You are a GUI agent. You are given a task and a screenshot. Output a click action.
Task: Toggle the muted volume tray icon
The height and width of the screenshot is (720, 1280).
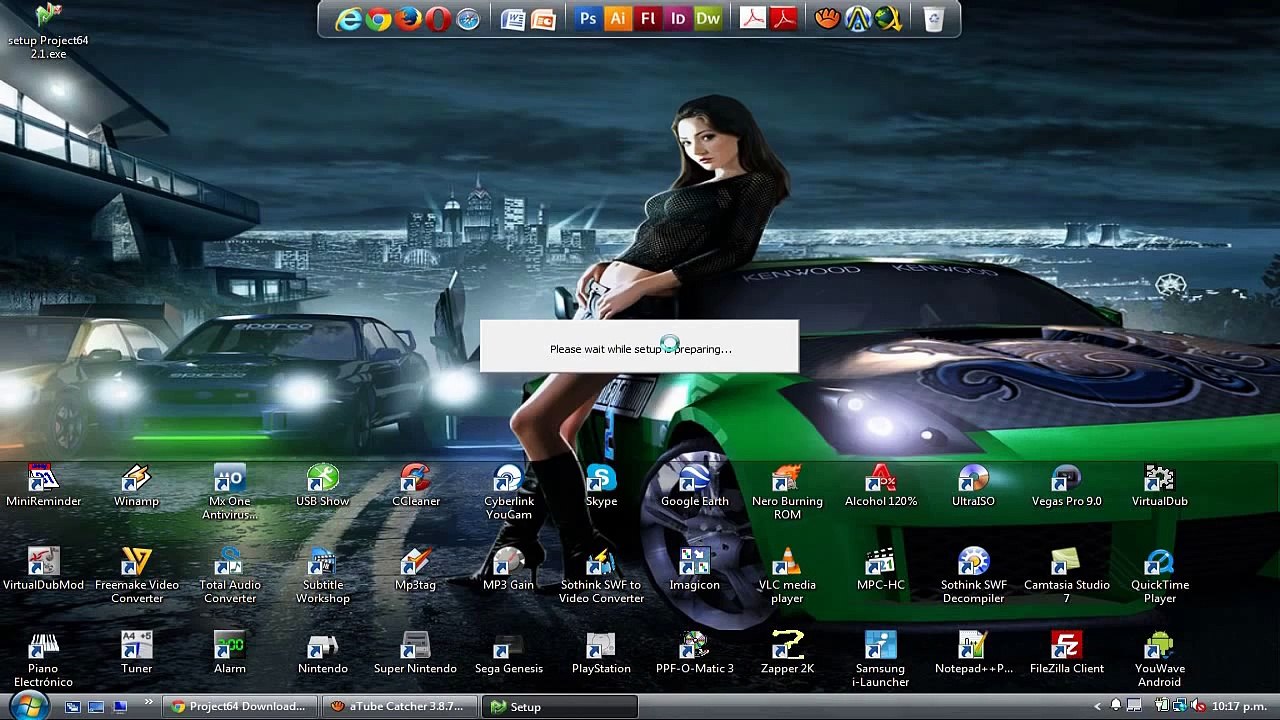coord(1197,706)
